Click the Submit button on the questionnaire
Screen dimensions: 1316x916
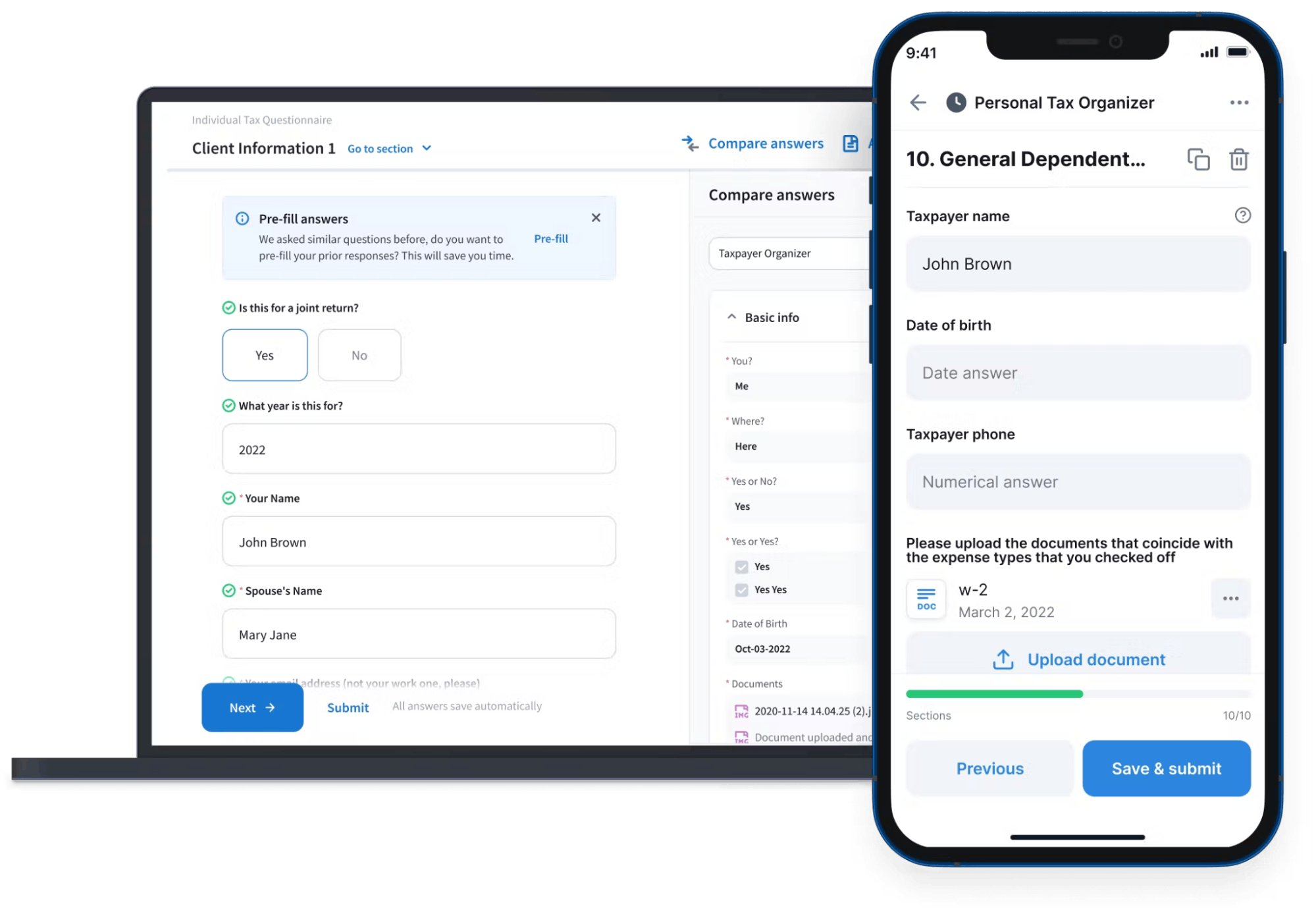pyautogui.click(x=348, y=707)
